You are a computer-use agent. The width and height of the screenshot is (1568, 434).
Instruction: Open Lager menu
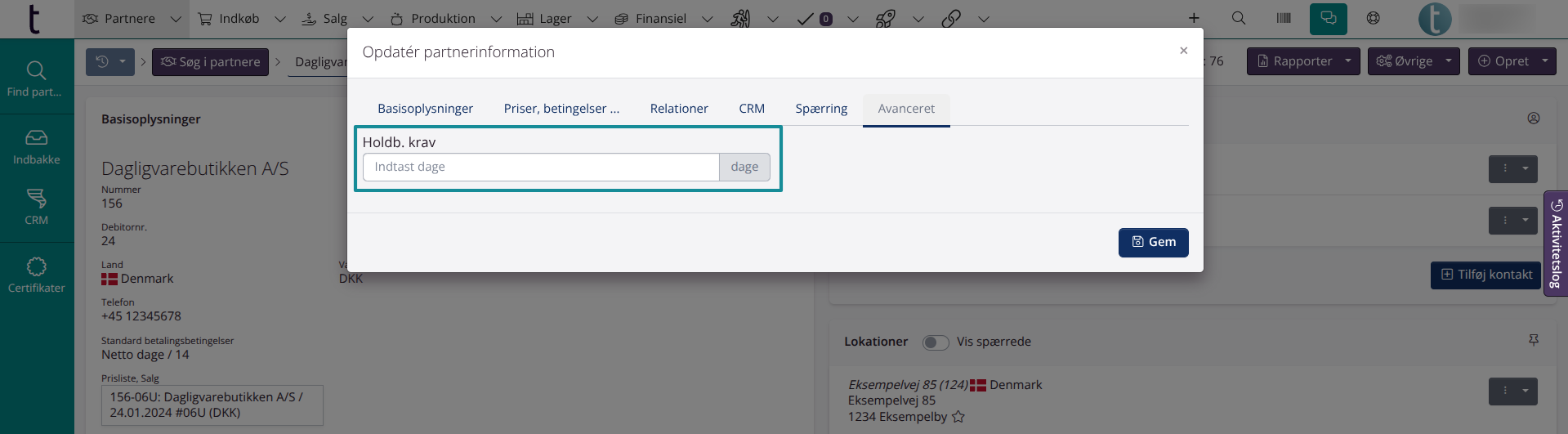click(x=545, y=19)
